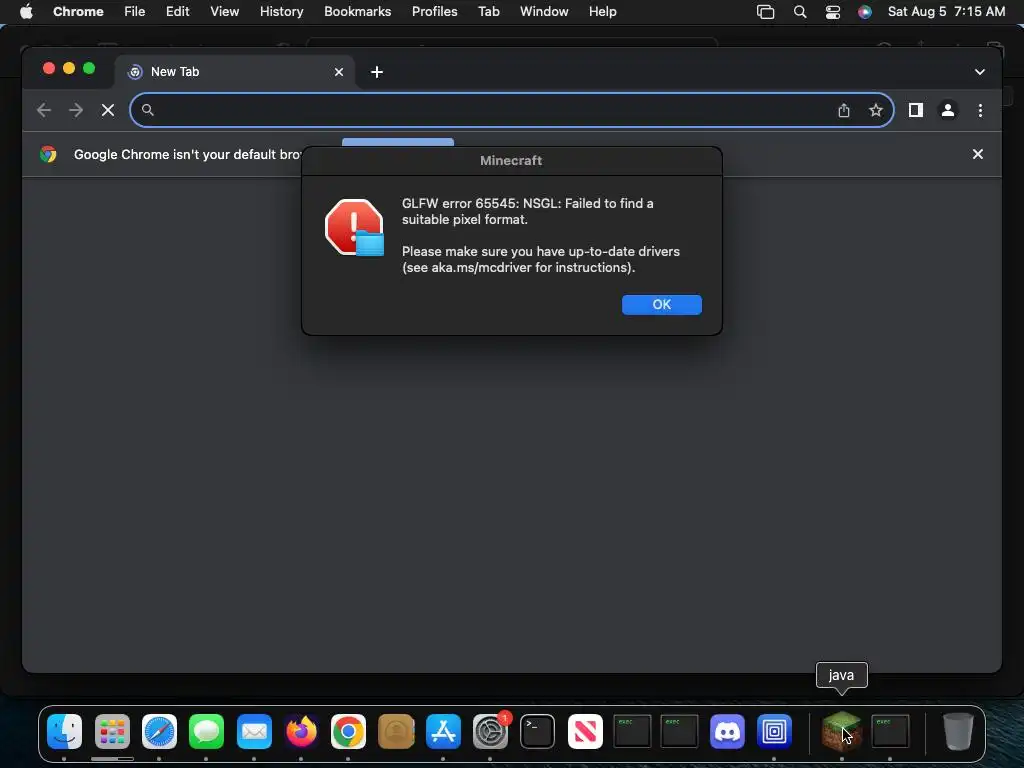
Task: Open the Tab menu
Action: point(488,12)
